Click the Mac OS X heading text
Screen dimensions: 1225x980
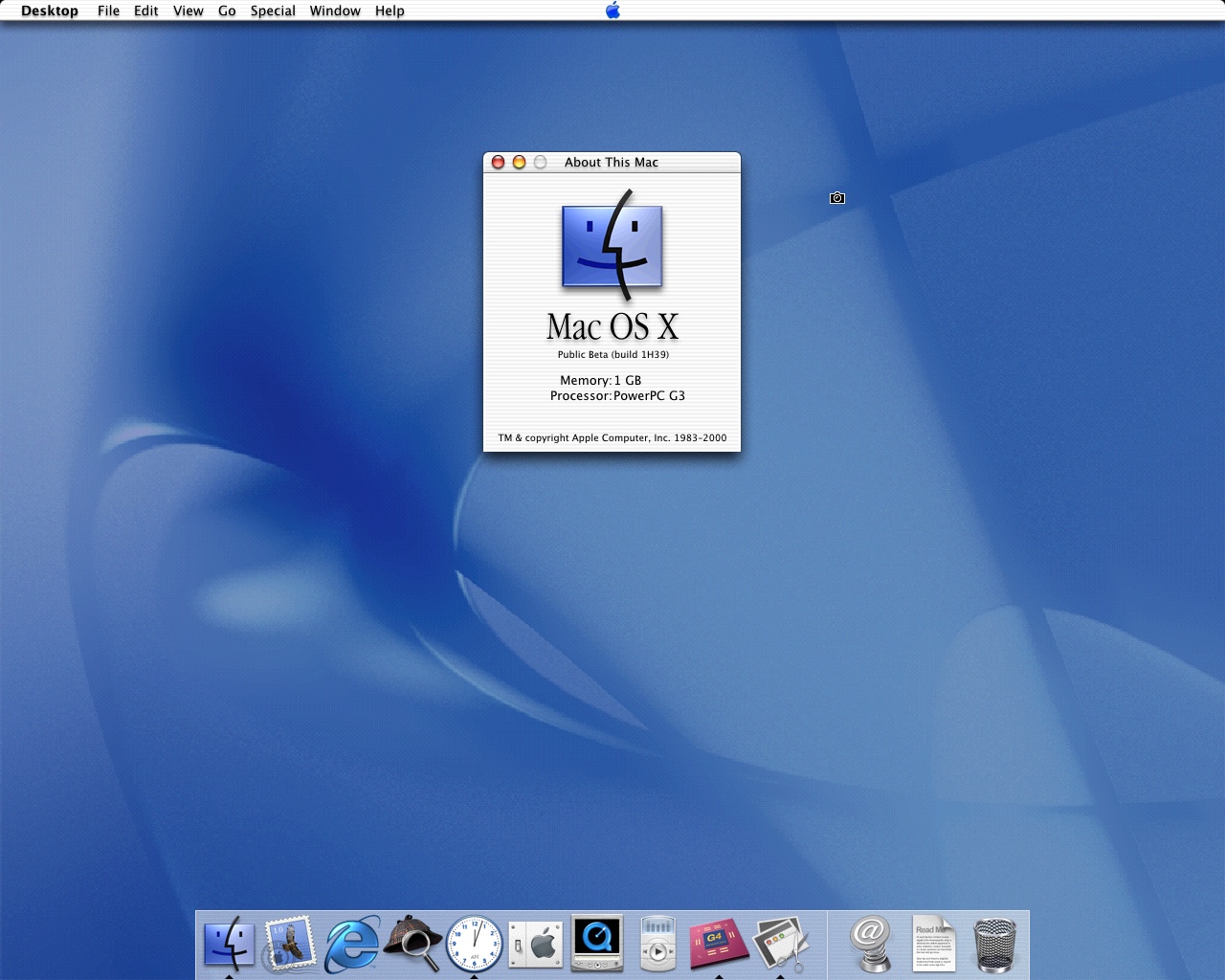point(612,327)
